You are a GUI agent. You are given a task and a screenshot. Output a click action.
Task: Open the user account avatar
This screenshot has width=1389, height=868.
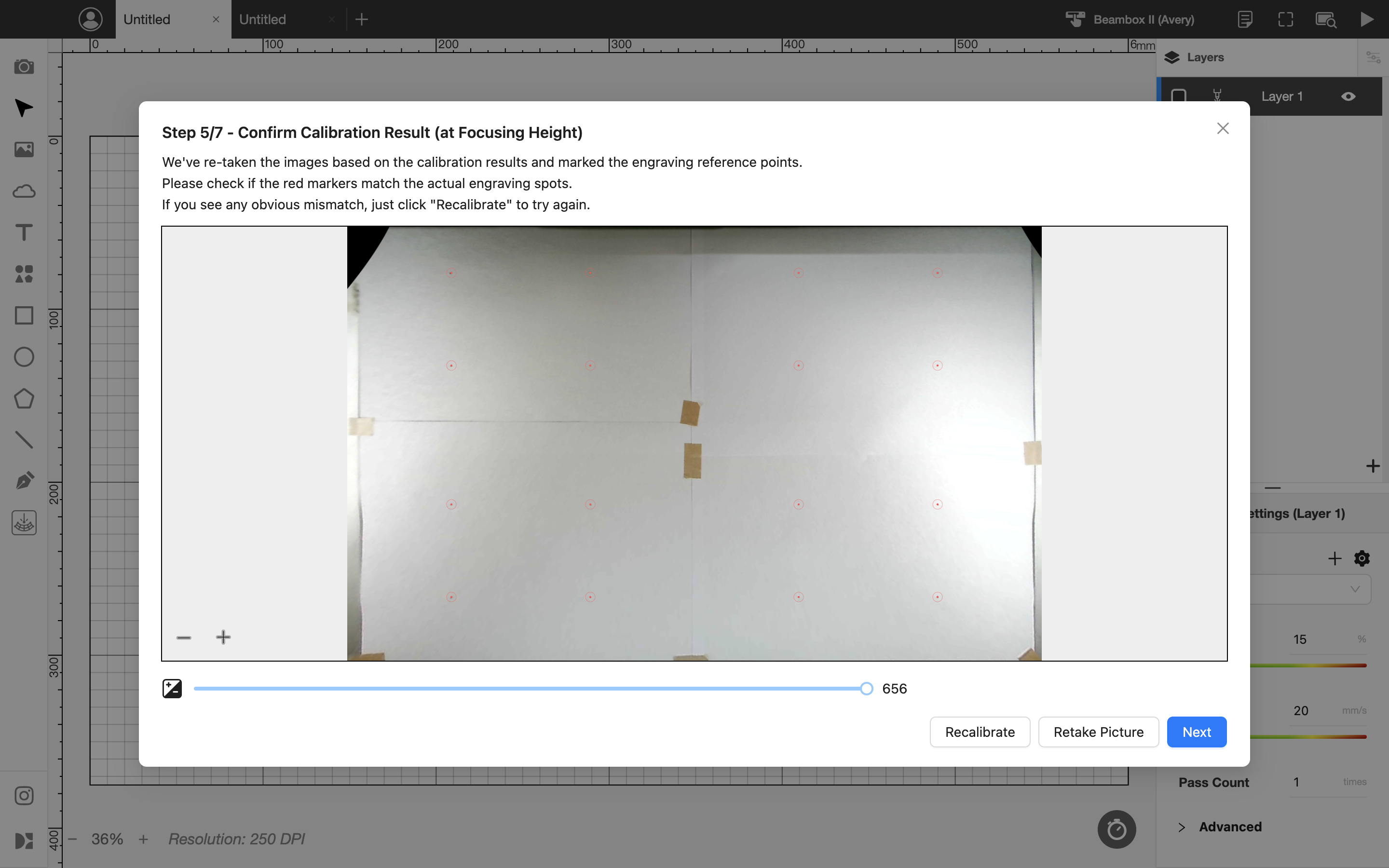coord(91,19)
